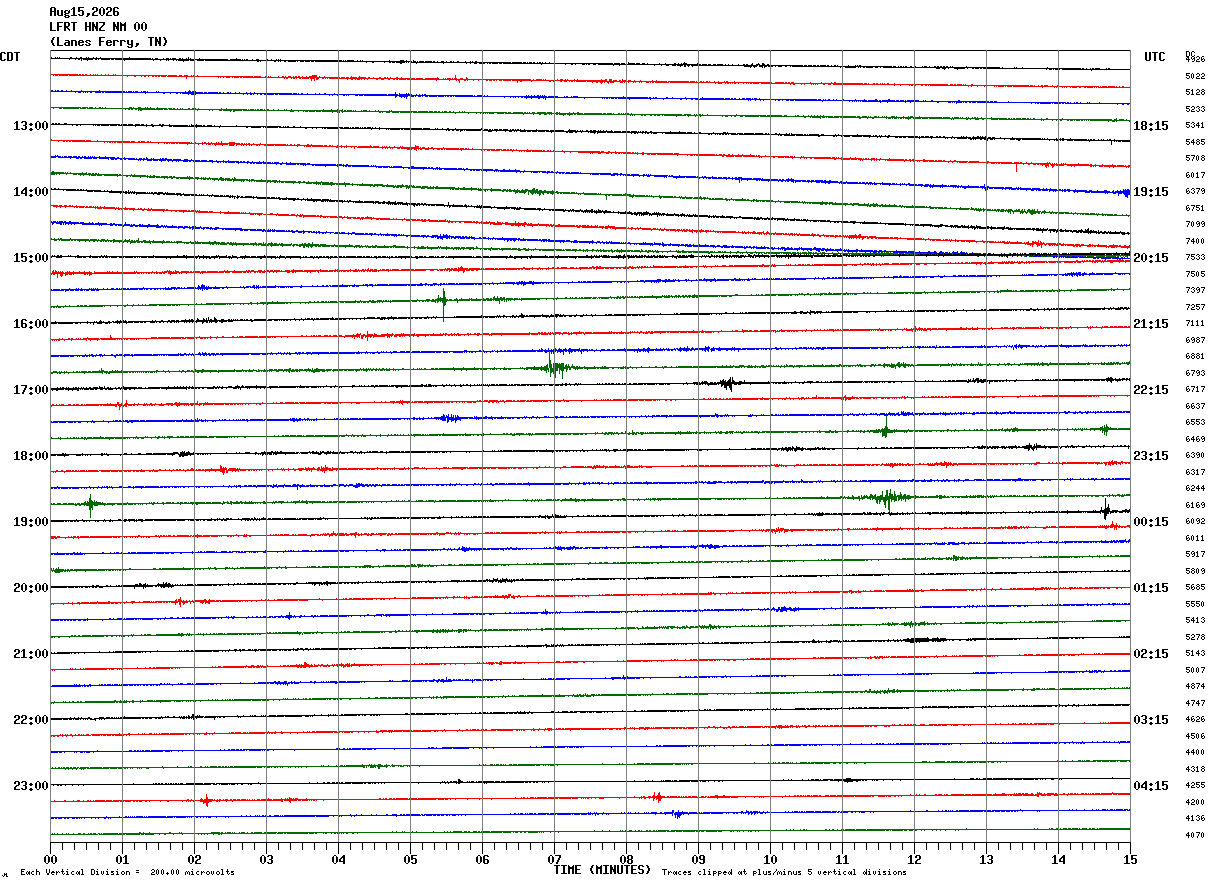Click the "Traces clipped at plus/minus 5" note
The width and height of the screenshot is (1210, 886).
click(x=784, y=873)
